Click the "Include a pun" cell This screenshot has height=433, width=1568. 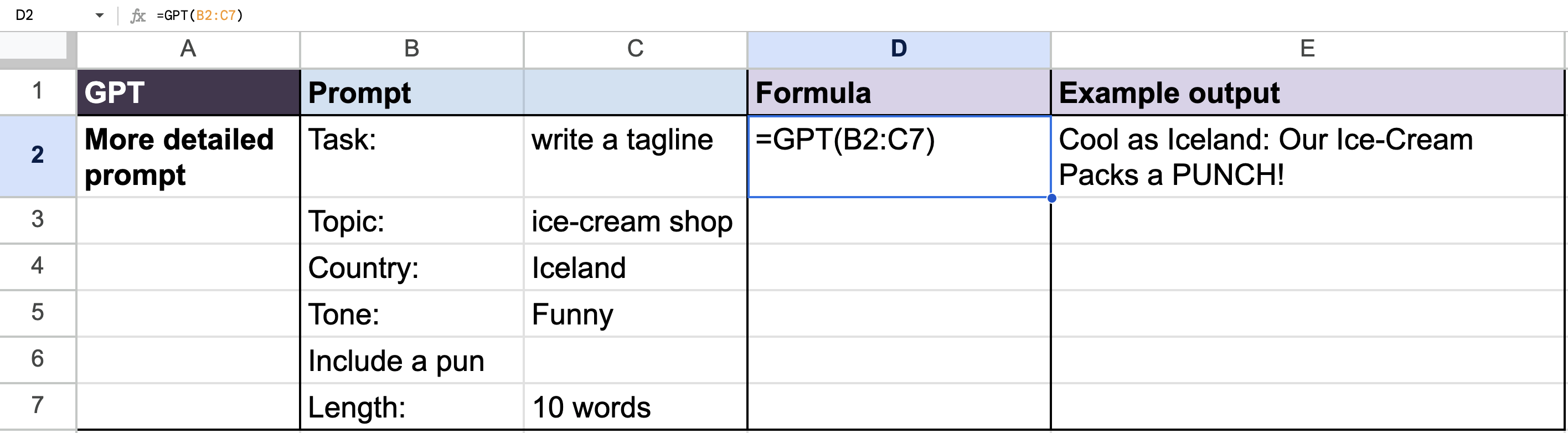(411, 360)
